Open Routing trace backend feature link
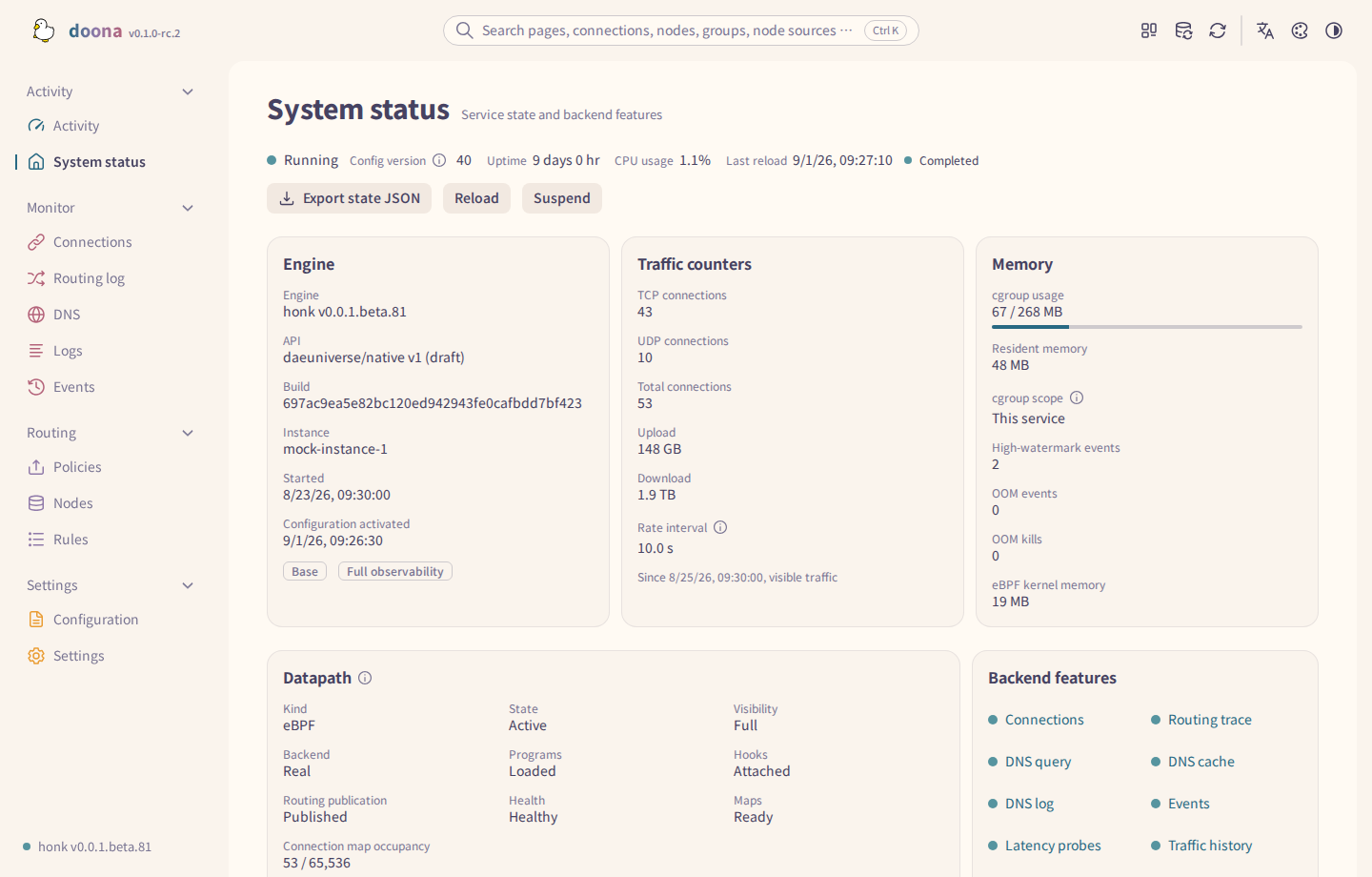Viewport: 1372px width, 877px height. [x=1210, y=720]
